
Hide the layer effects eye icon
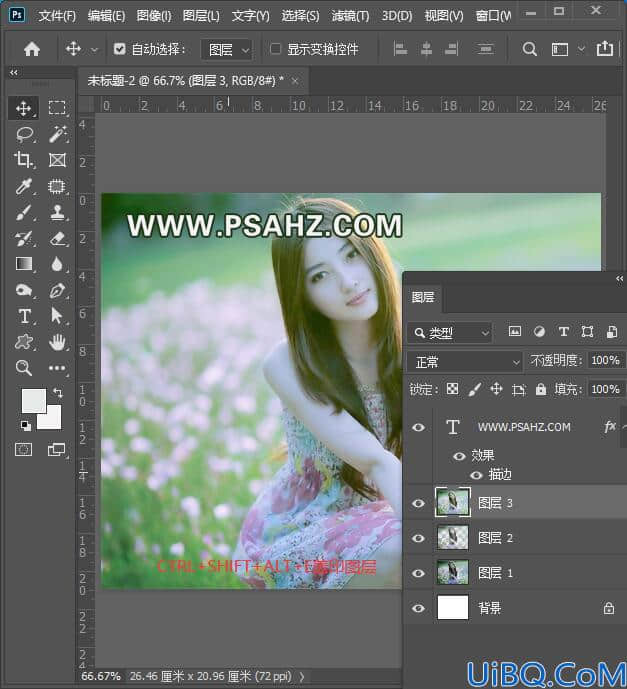tap(459, 457)
